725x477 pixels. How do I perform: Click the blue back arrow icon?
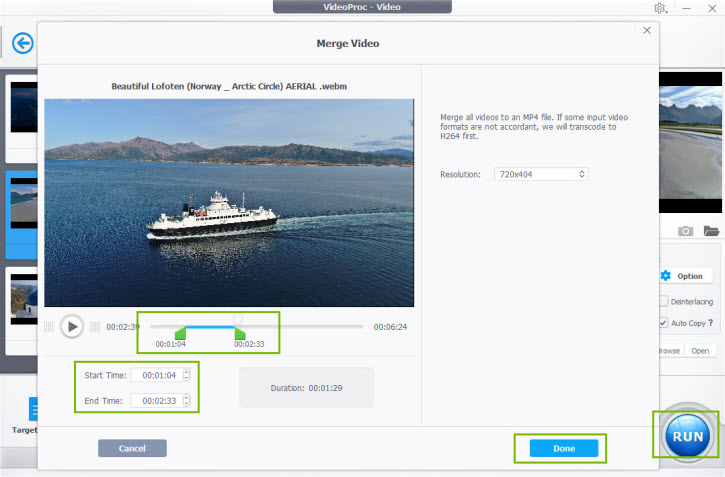click(x=23, y=43)
